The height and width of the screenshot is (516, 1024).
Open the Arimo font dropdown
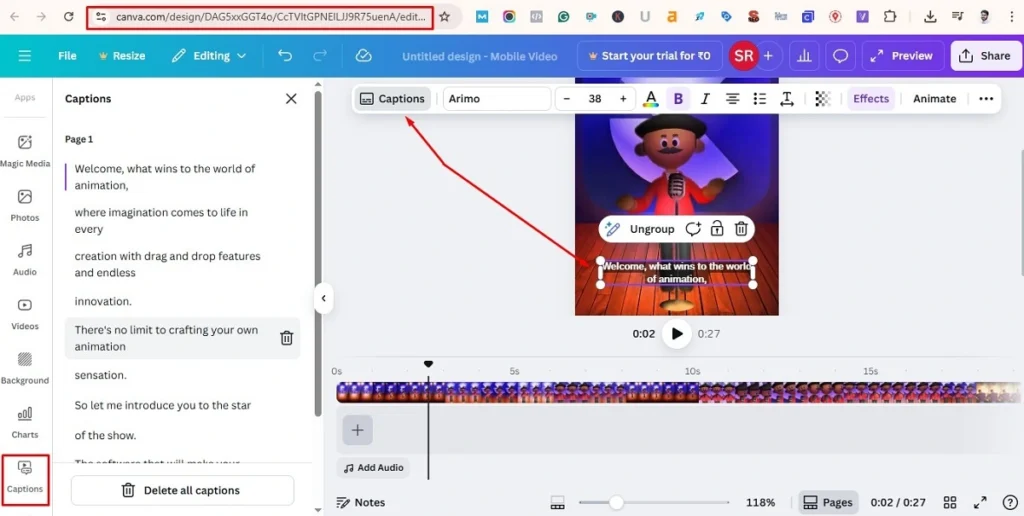click(x=496, y=99)
